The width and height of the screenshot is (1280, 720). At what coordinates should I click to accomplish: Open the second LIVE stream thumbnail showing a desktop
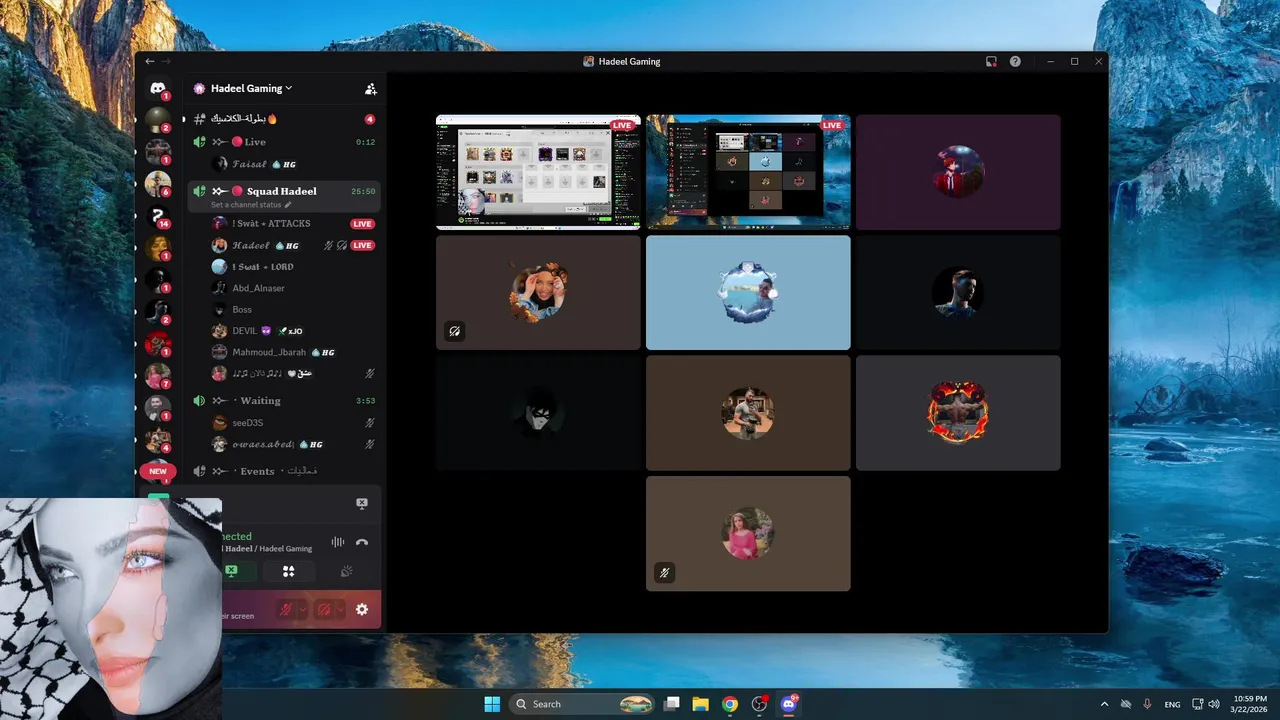pos(748,172)
